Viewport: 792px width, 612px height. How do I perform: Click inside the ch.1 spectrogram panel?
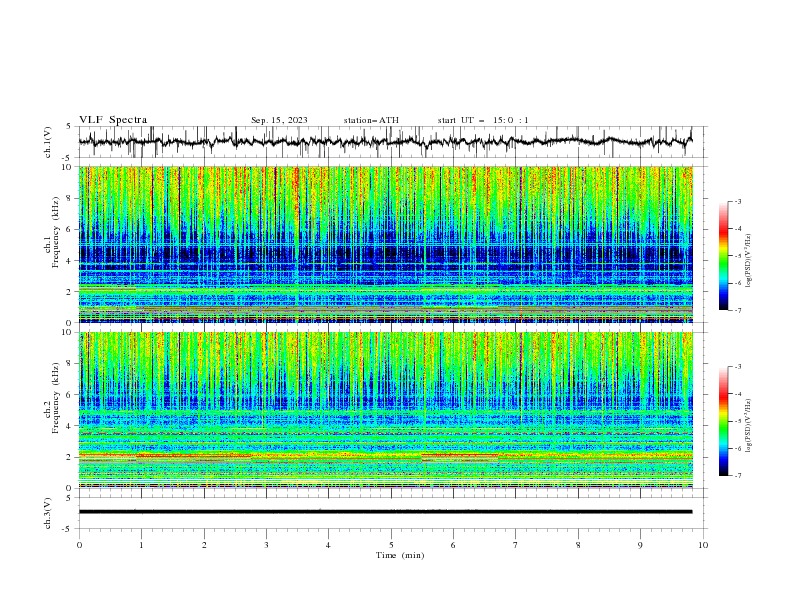(x=385, y=244)
